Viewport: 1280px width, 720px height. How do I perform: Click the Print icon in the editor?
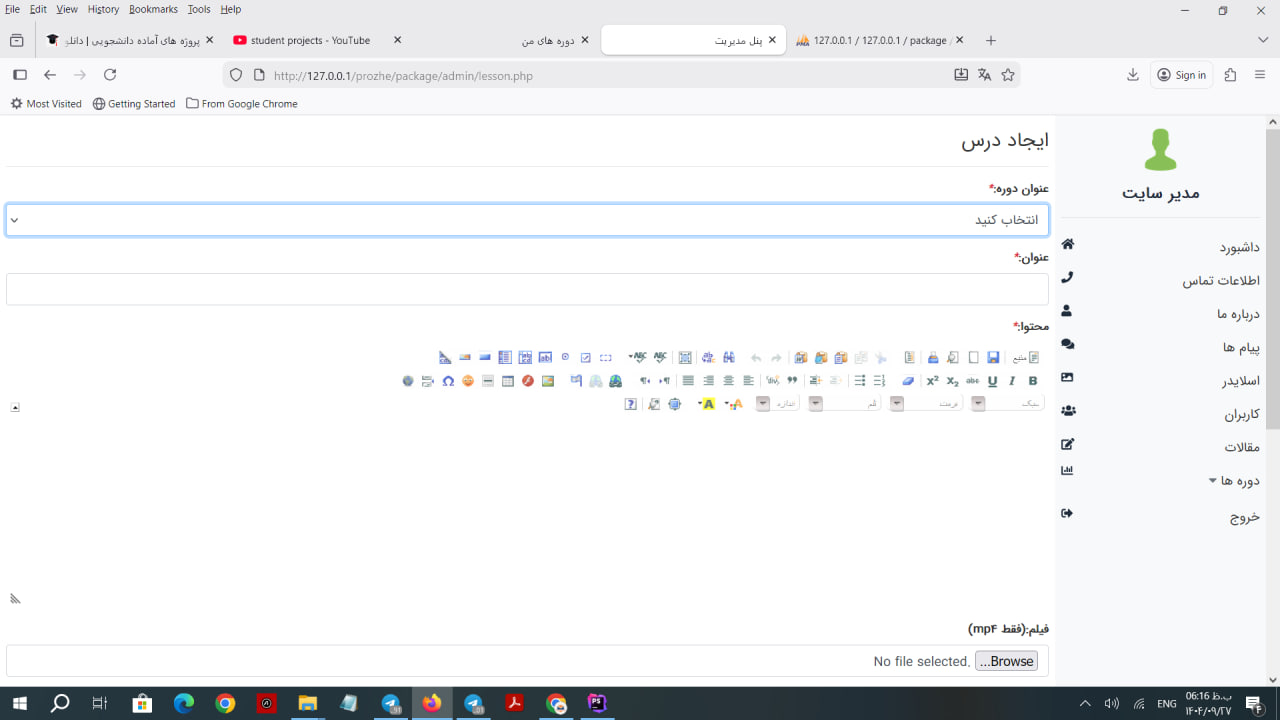[932, 357]
